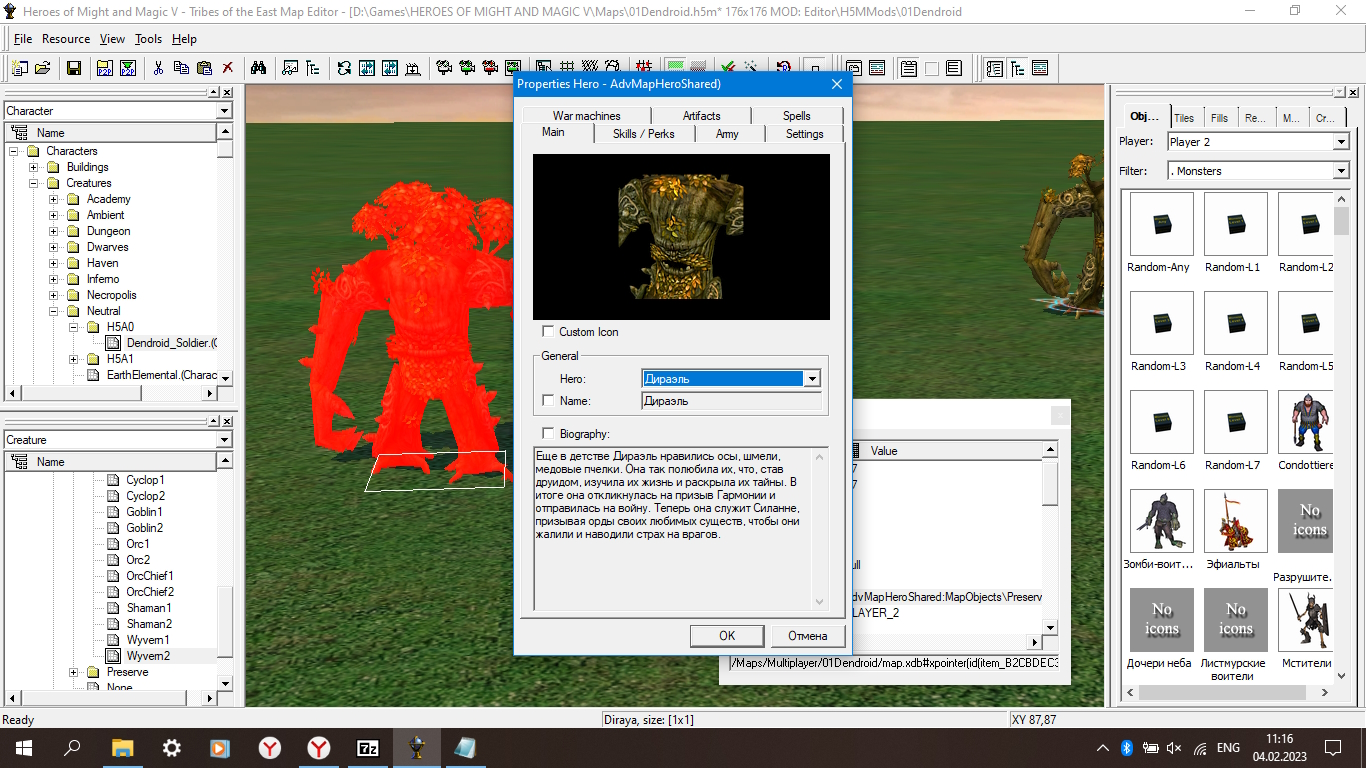The width and height of the screenshot is (1366, 768).
Task: Open 7-Zip from the taskbar
Action: point(367,747)
